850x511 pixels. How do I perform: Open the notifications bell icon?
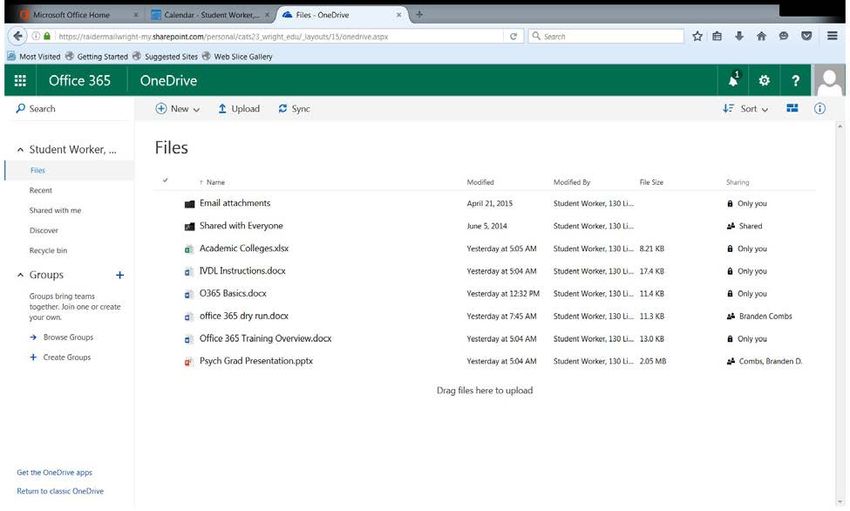coord(733,81)
